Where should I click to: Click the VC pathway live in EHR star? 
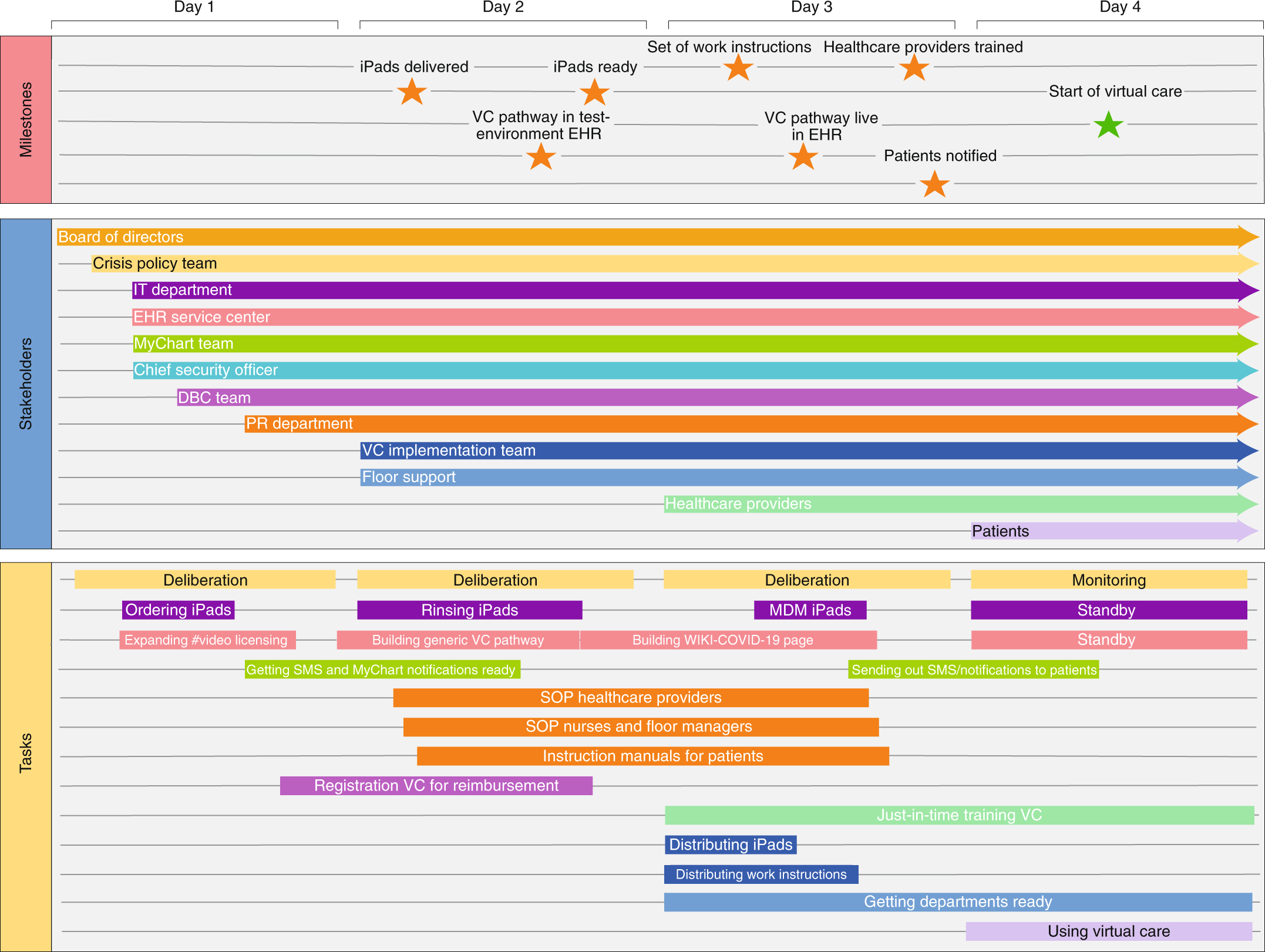pyautogui.click(x=803, y=156)
